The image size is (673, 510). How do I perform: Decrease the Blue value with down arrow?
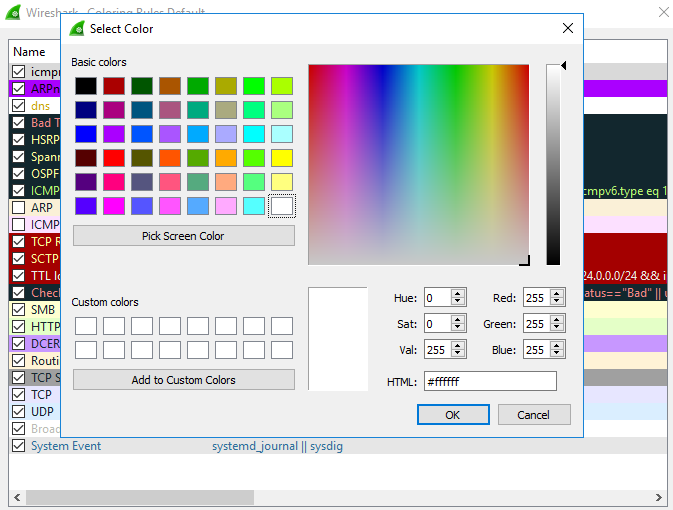(x=557, y=354)
